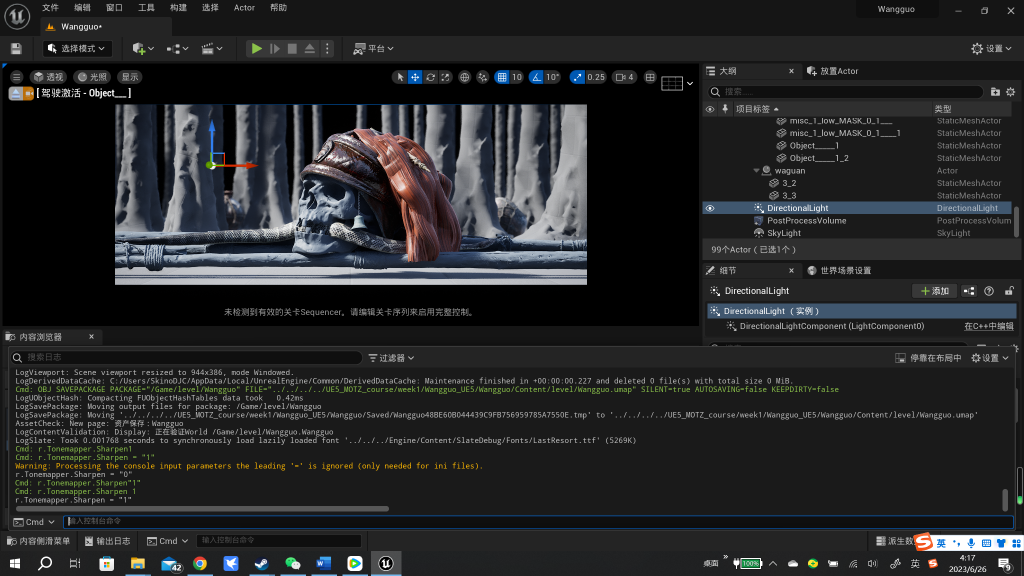1024x576 pixels.
Task: Open the cinematics clapperboard menu
Action: [x=212, y=48]
